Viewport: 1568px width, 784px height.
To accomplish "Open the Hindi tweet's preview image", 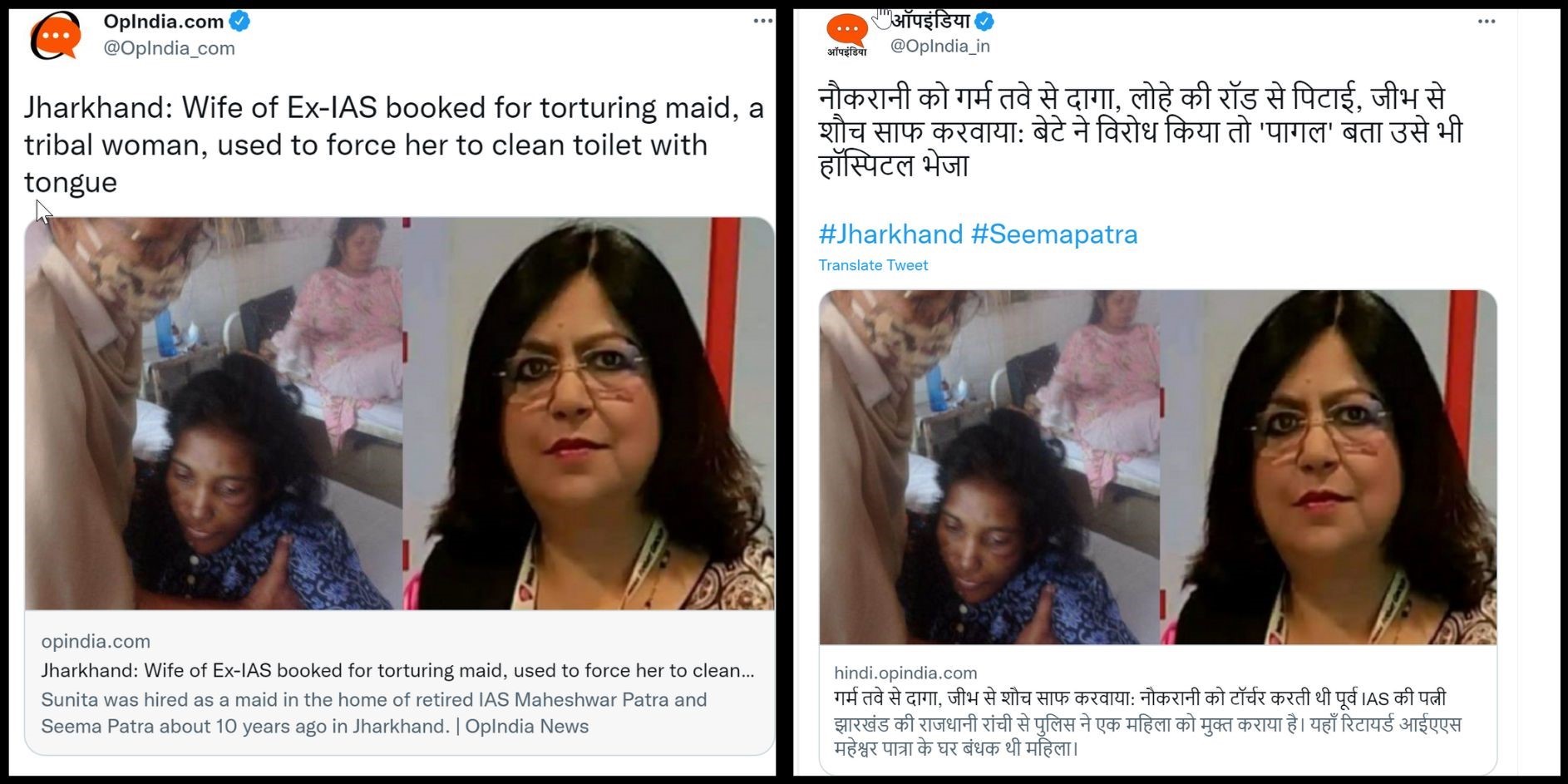I will pos(1158,467).
